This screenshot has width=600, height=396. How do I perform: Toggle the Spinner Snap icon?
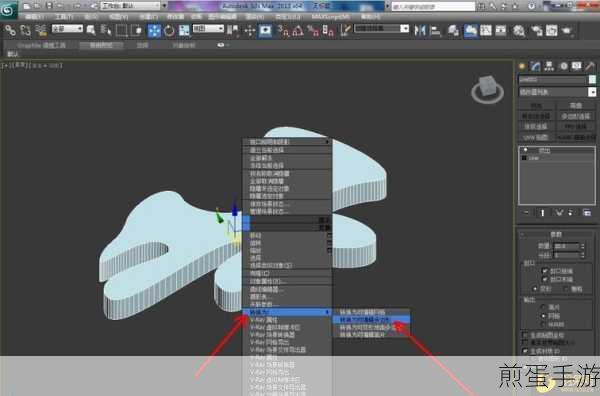pos(328,31)
